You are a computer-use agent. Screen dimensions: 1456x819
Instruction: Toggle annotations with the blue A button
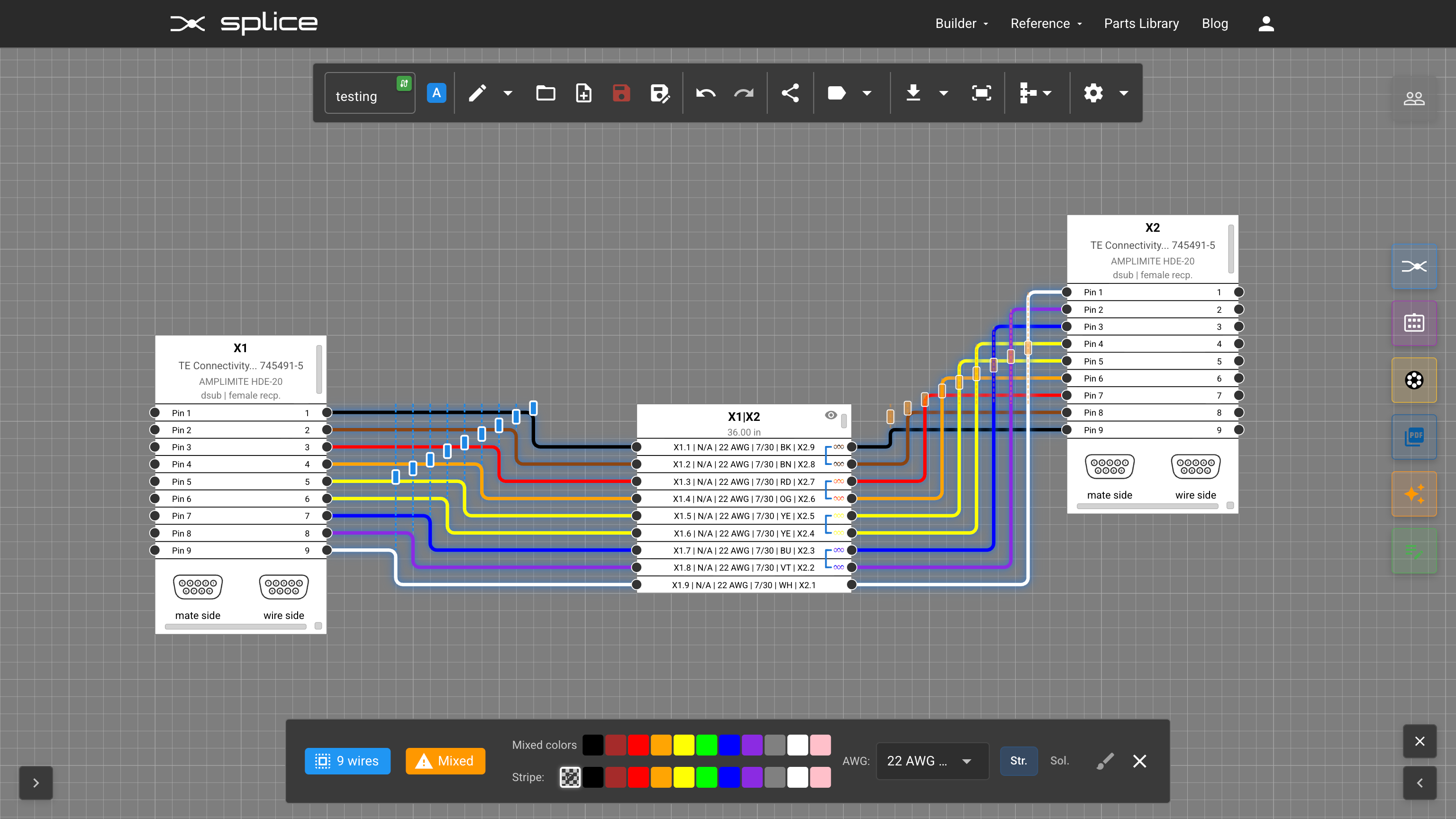(437, 93)
